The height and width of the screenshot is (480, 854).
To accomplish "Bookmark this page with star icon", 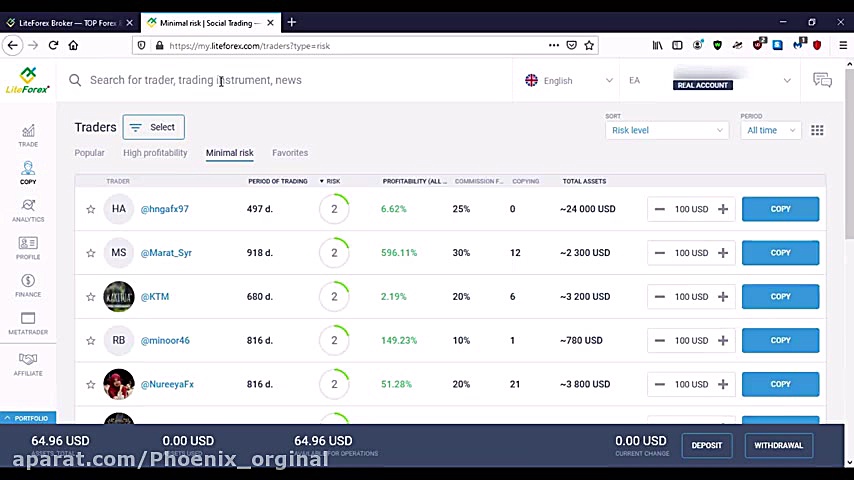I will point(589,45).
